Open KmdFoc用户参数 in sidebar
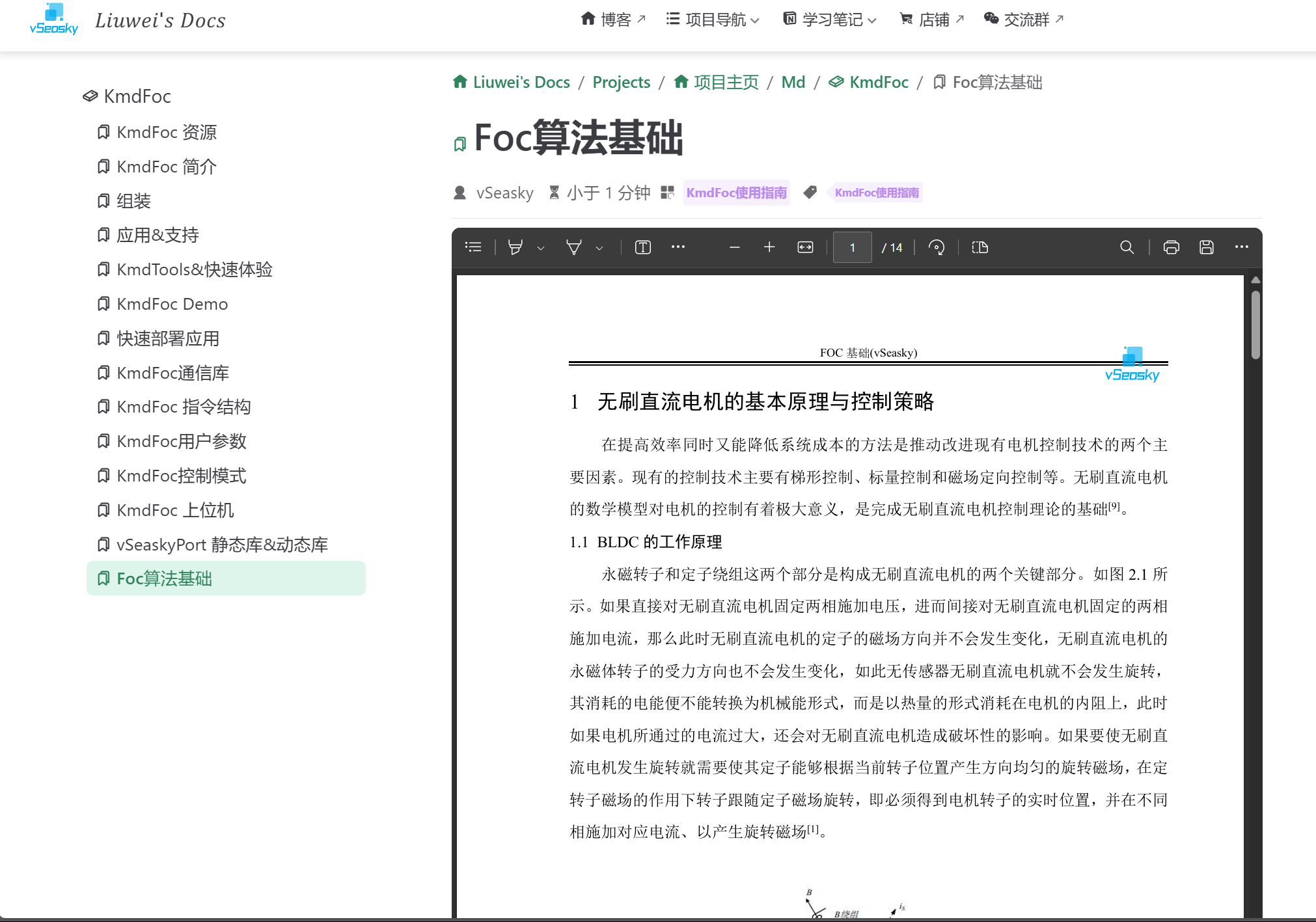The height and width of the screenshot is (922, 1316). pos(226,441)
